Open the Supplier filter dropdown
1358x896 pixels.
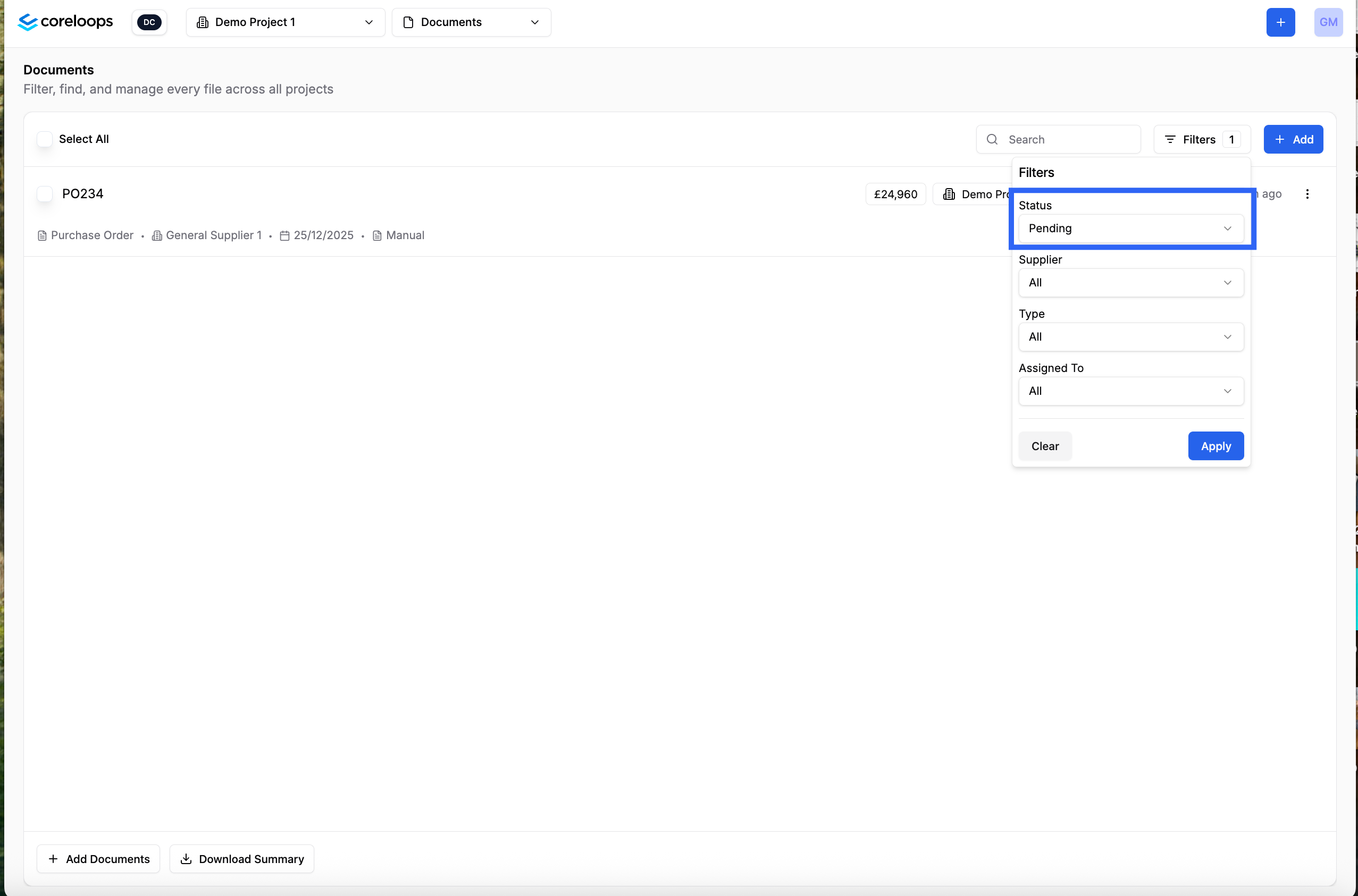coord(1130,283)
